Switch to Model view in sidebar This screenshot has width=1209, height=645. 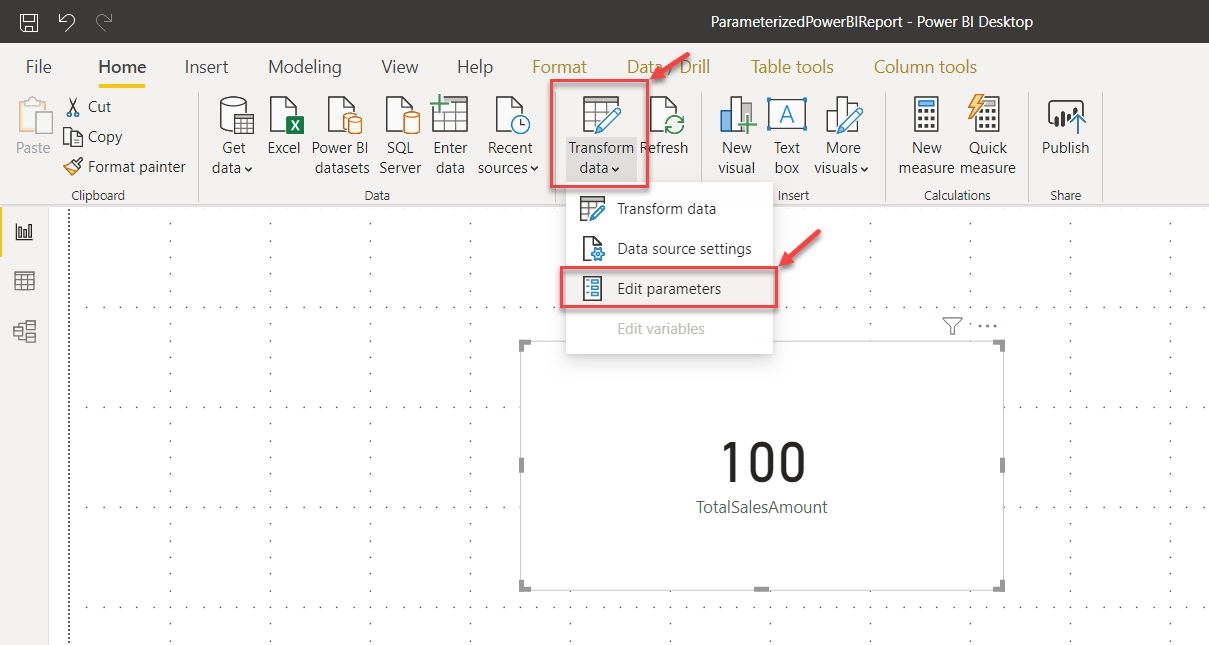pyautogui.click(x=25, y=330)
